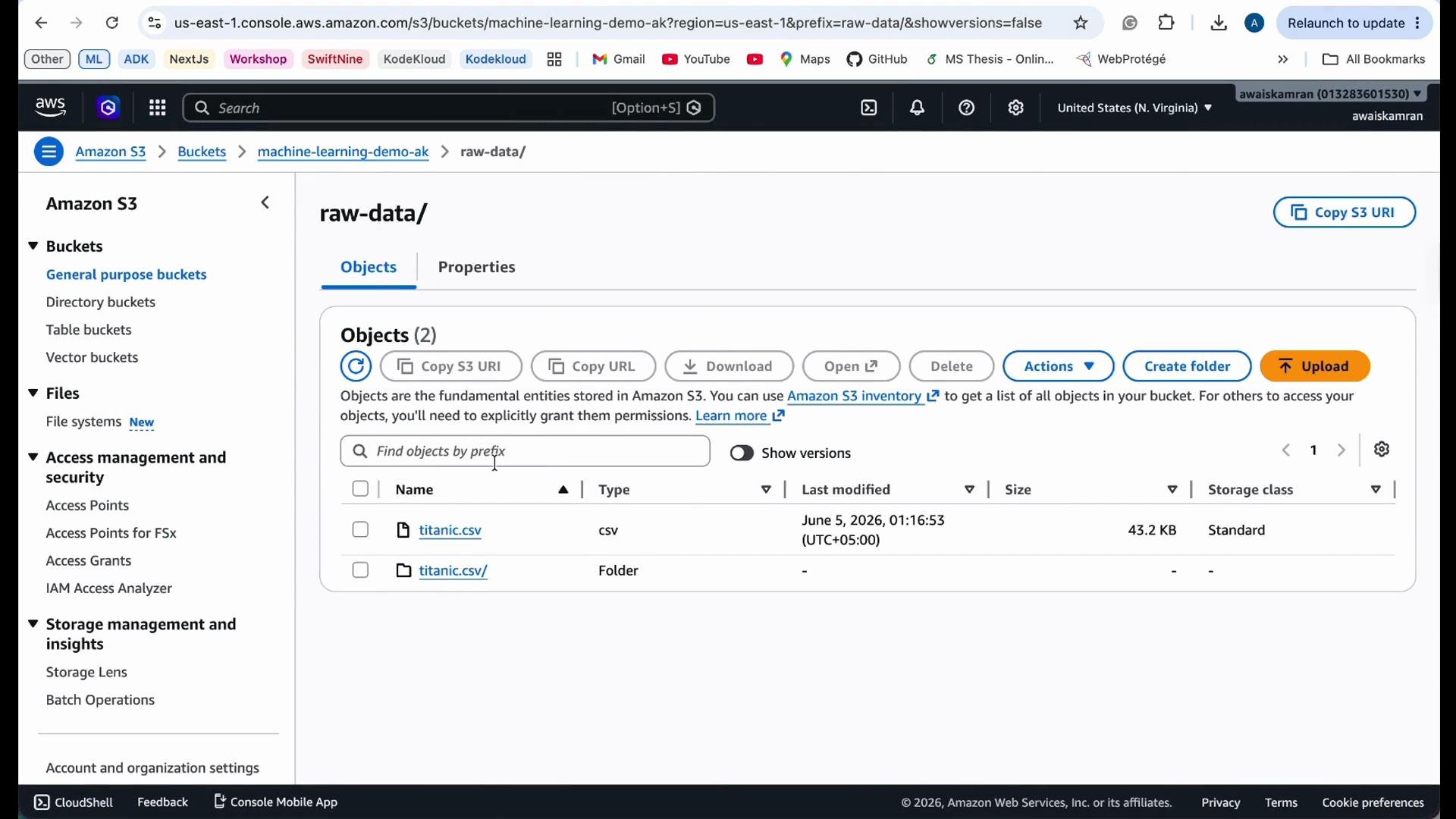View site information icon in address bar

click(155, 24)
